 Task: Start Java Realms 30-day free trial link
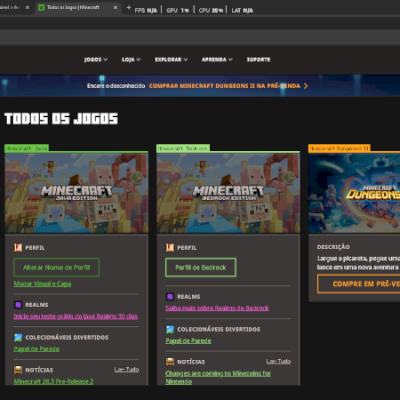tap(76, 316)
